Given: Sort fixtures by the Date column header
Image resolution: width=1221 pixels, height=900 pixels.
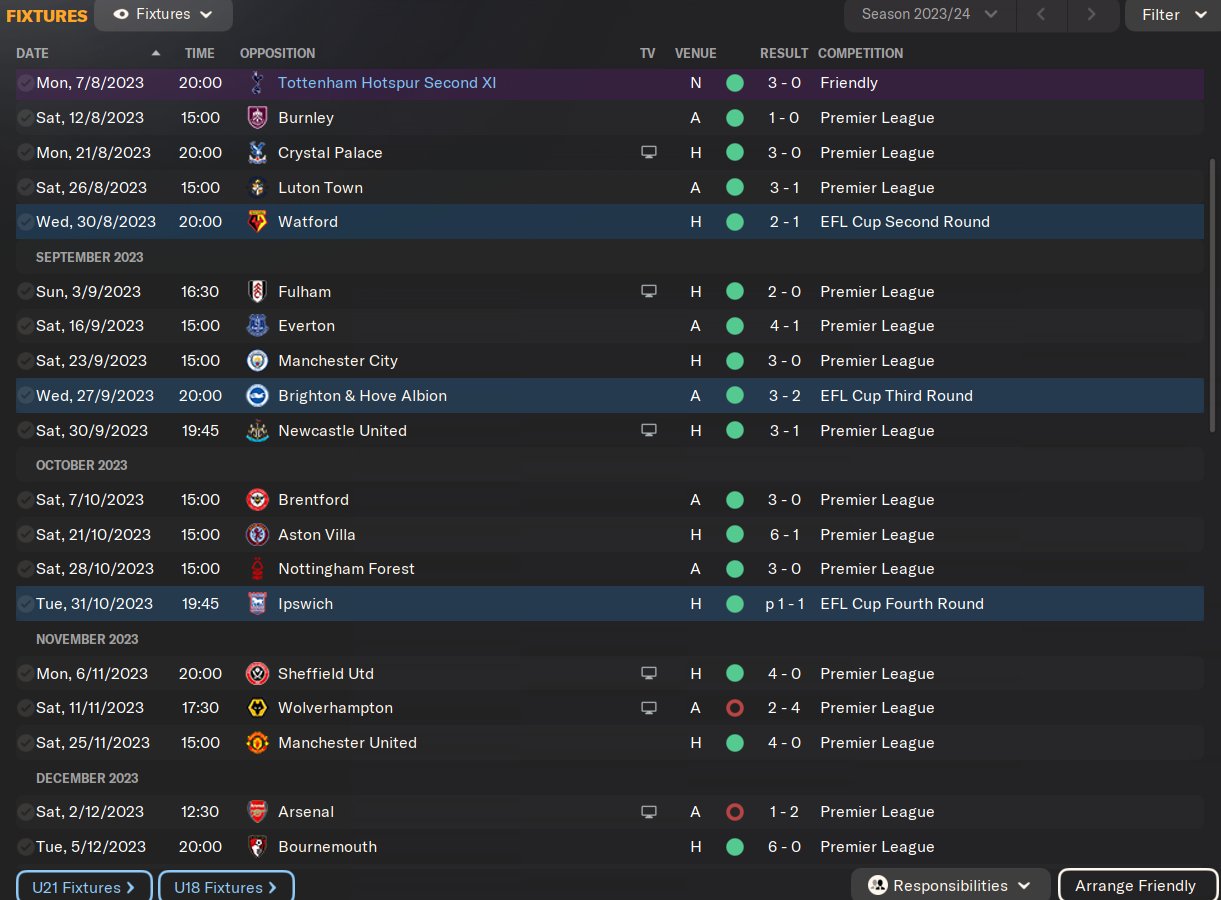Looking at the screenshot, I should pyautogui.click(x=32, y=53).
